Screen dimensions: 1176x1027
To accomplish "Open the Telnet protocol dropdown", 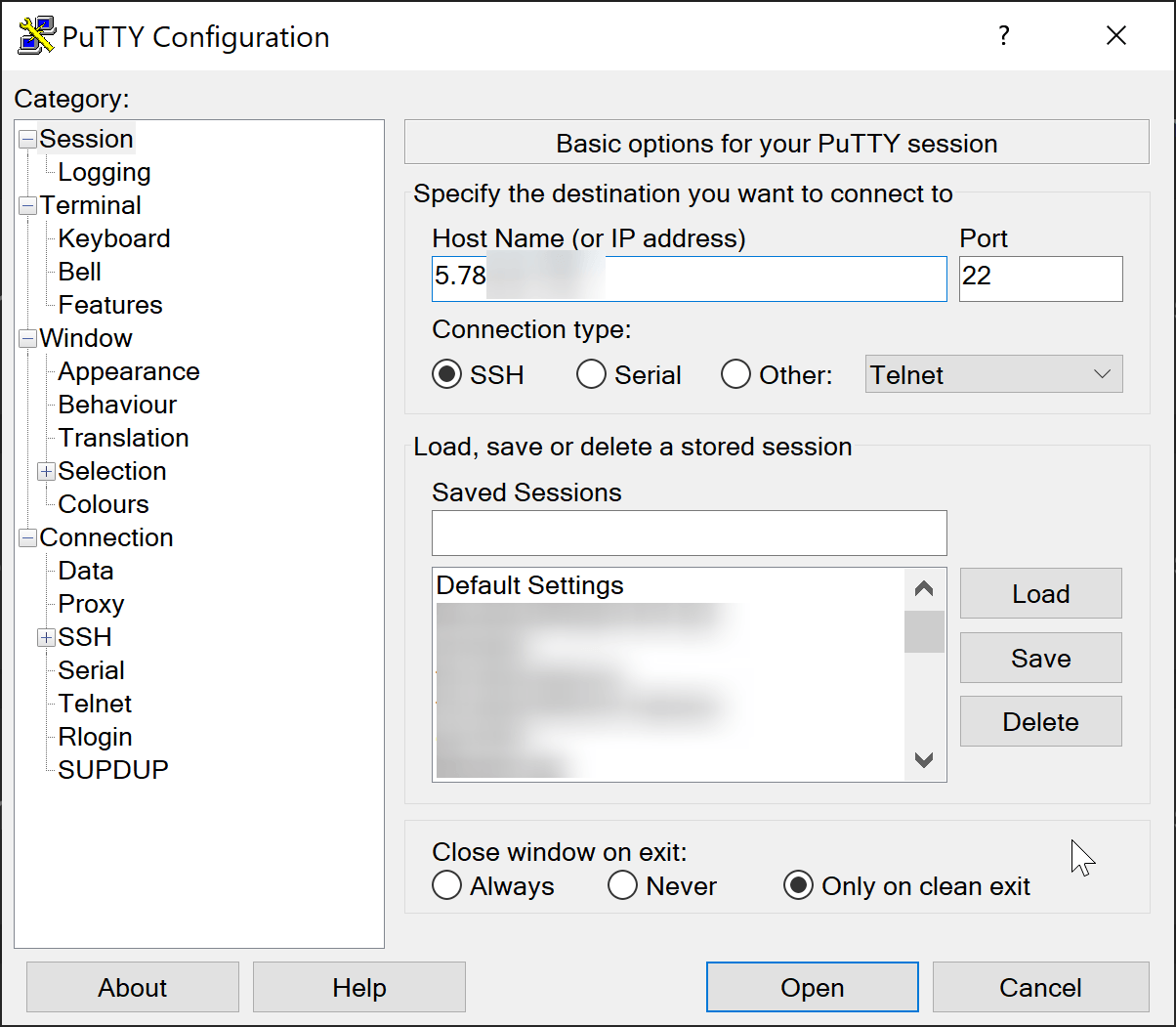I will pos(993,374).
